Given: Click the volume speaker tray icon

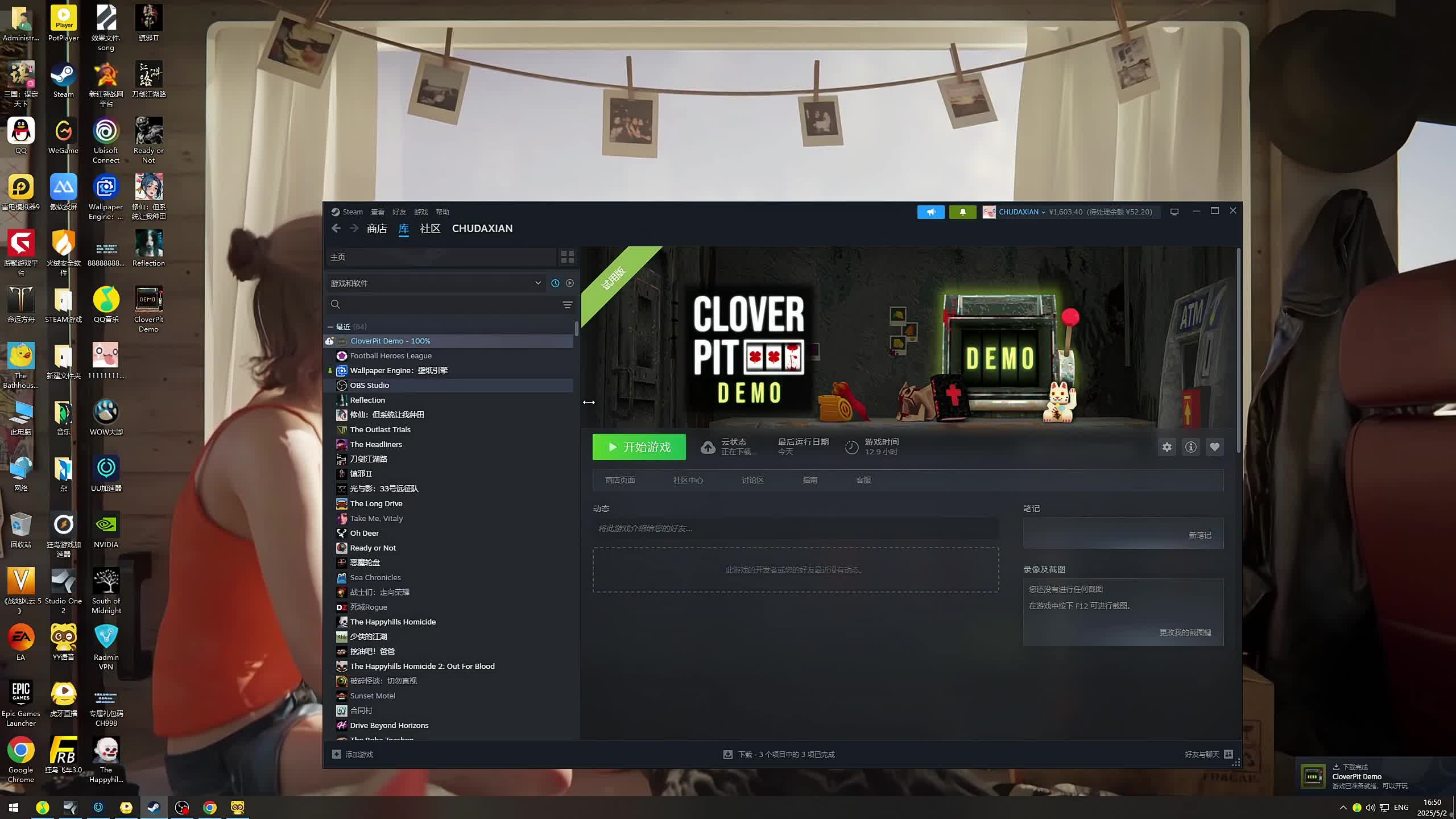Looking at the screenshot, I should click(x=1371, y=807).
